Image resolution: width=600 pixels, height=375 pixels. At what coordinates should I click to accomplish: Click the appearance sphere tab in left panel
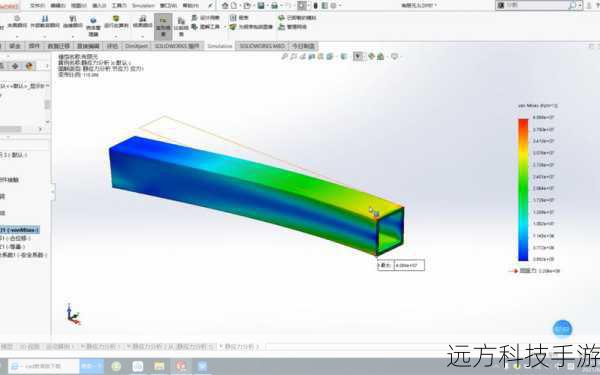point(29,66)
